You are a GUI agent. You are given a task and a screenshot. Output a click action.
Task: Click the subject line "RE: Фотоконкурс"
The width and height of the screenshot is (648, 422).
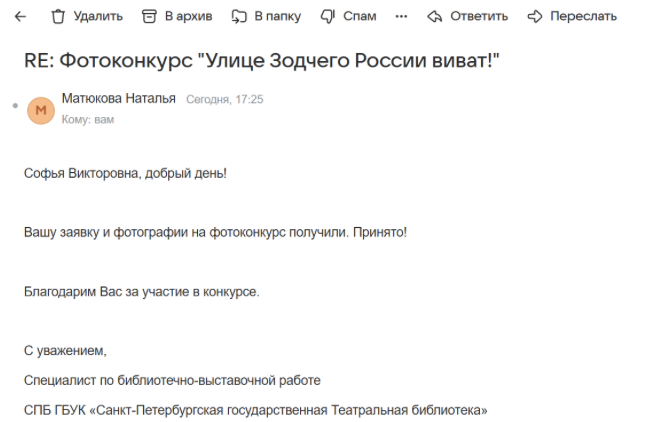coord(261,61)
